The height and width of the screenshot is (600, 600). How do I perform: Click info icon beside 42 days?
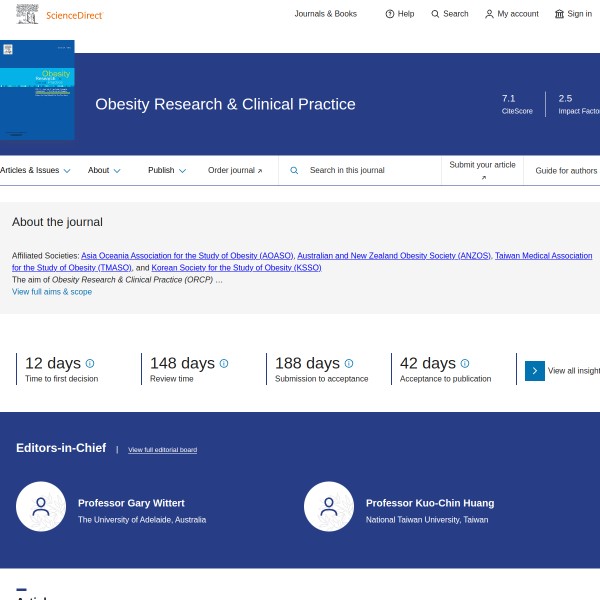point(465,363)
